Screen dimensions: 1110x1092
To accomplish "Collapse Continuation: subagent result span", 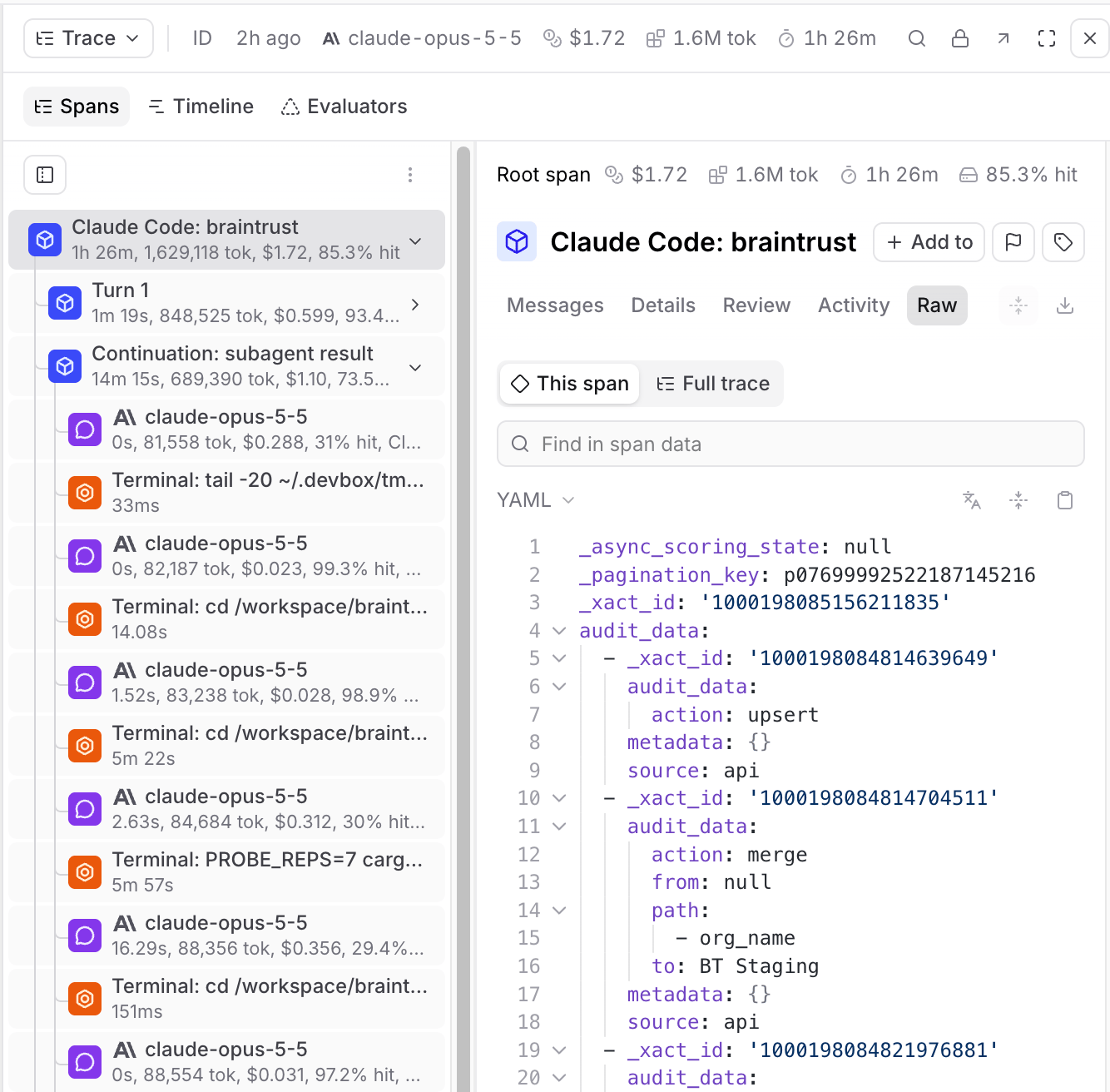I will tap(415, 367).
